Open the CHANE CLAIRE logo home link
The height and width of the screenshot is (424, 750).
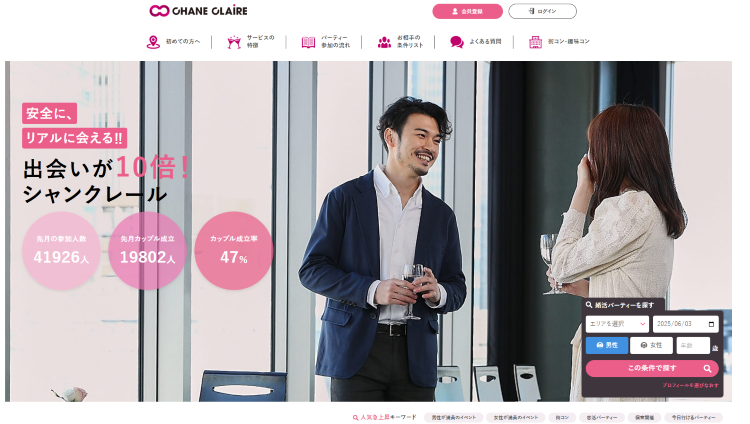pos(198,11)
